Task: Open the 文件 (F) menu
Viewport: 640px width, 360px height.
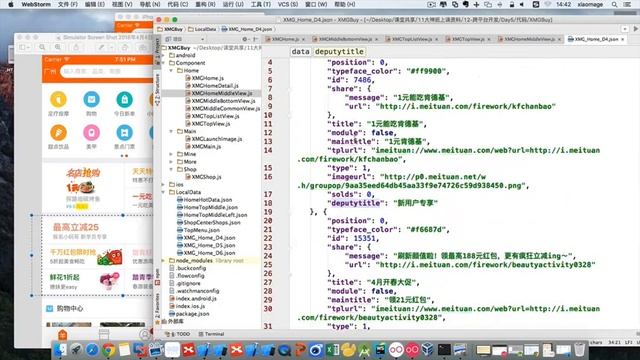Action: (67, 4)
